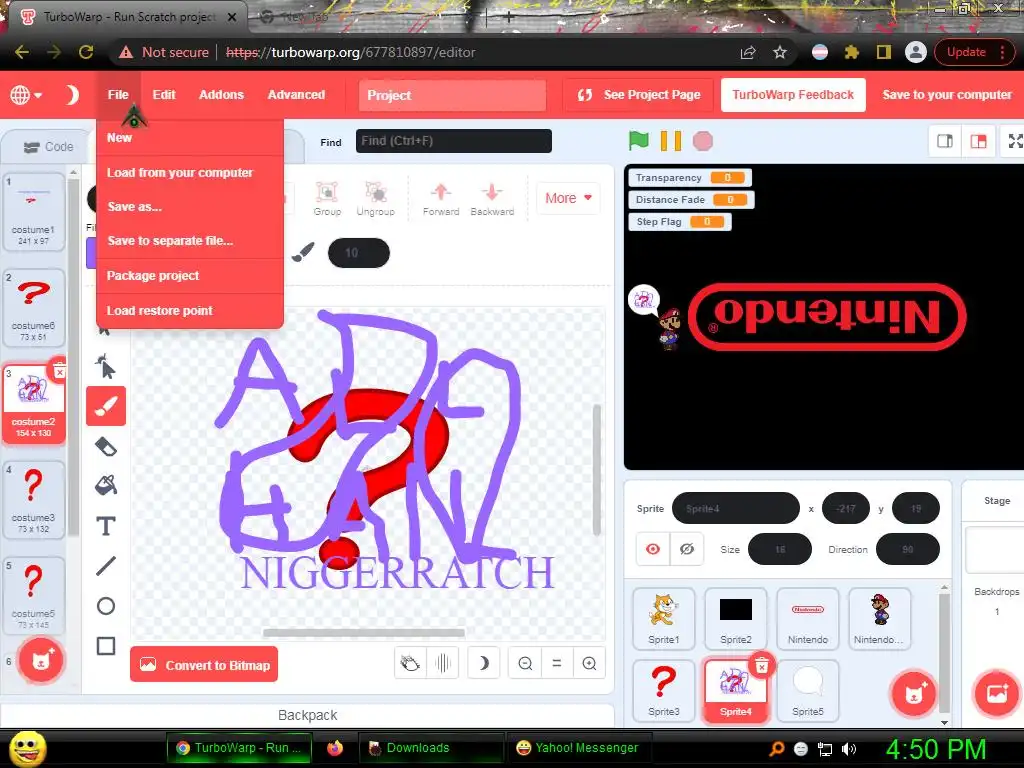The width and height of the screenshot is (1024, 768).
Task: Open the Backpack bar
Action: pyautogui.click(x=308, y=715)
